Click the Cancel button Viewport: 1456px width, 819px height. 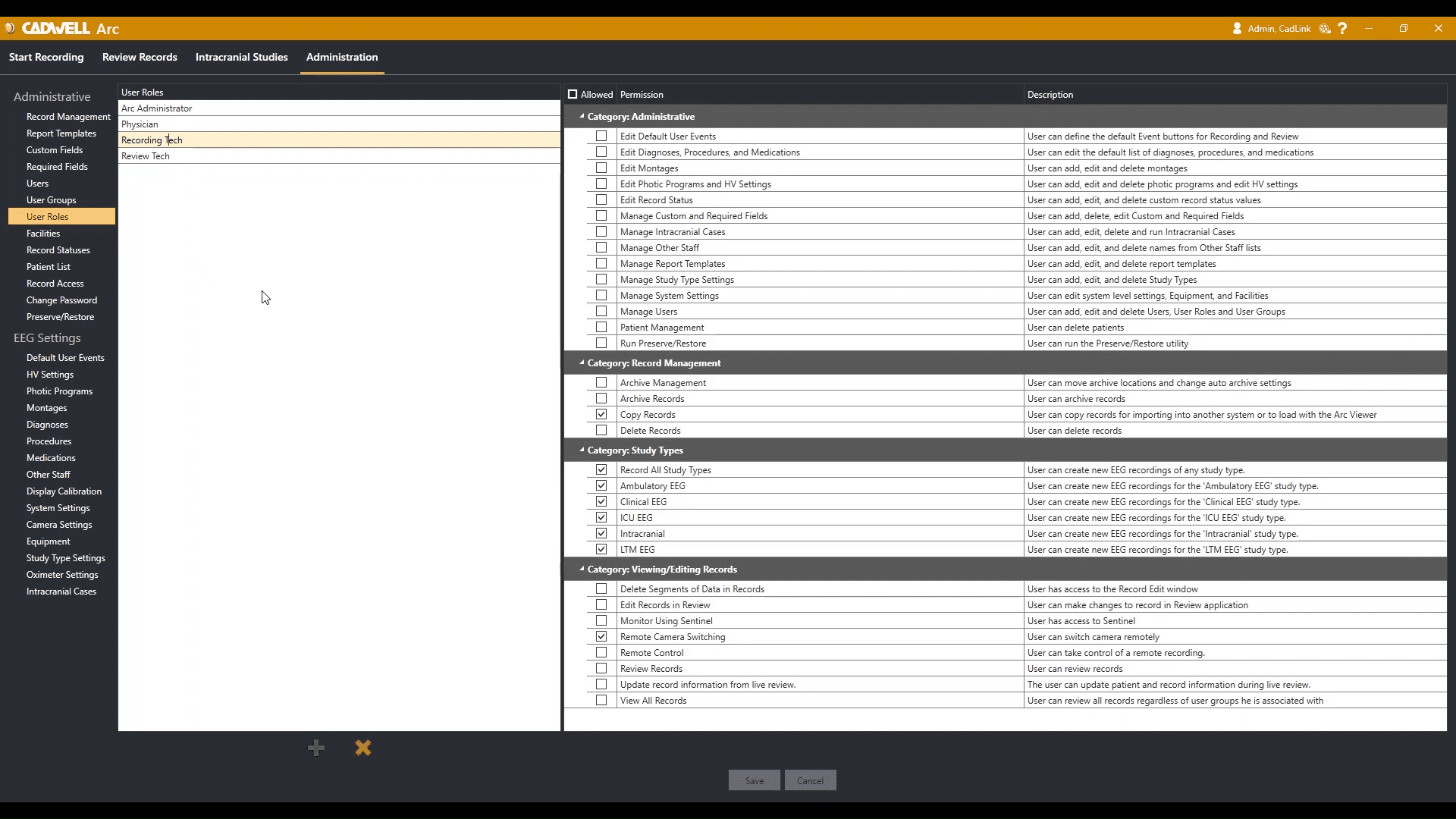[810, 781]
